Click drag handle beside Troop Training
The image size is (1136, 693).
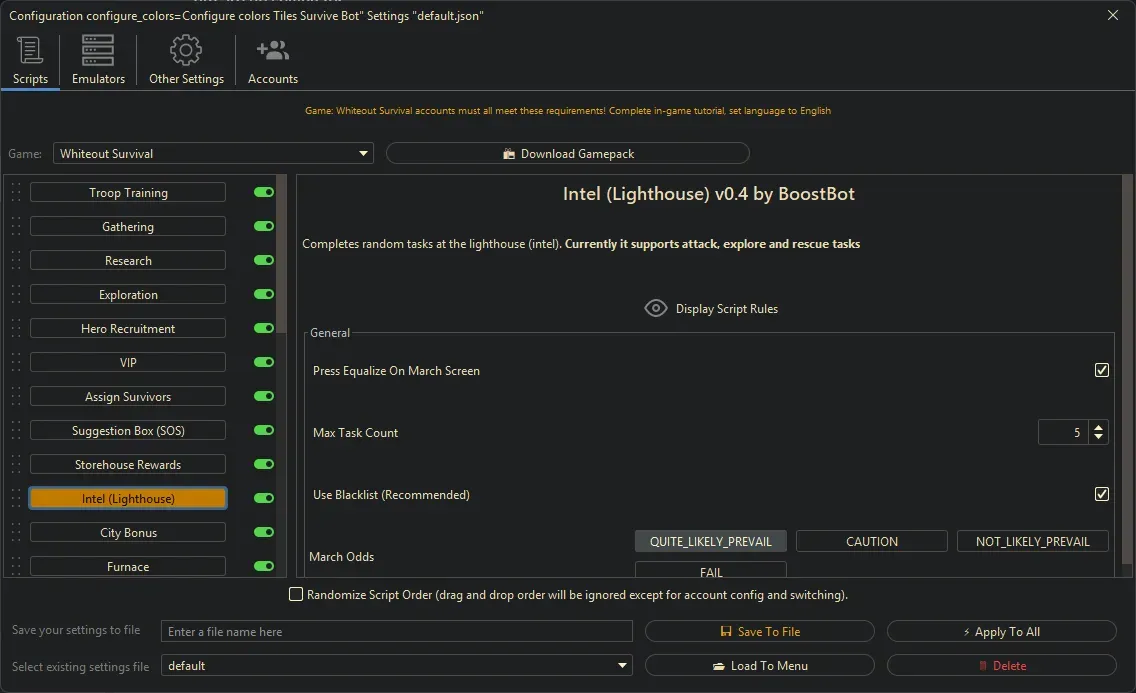click(16, 193)
